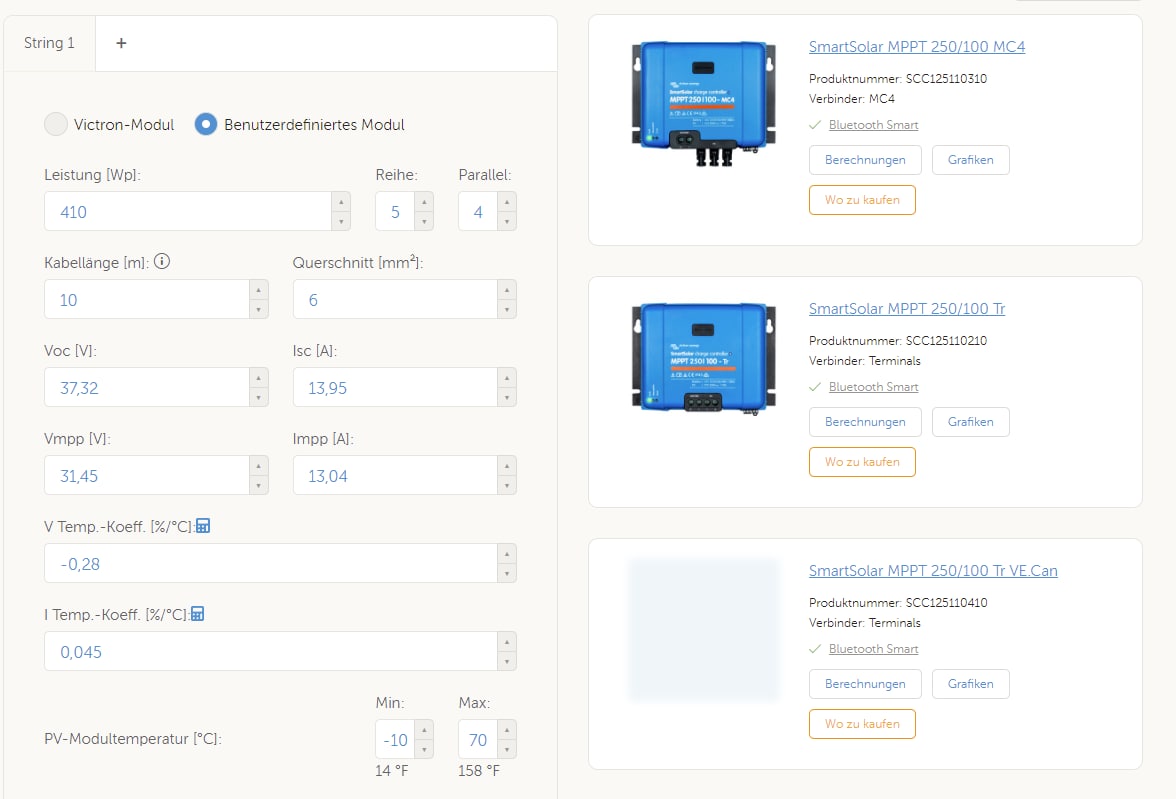Add a new string with the plus tab
Screen dimensions: 1176x799
coord(121,44)
